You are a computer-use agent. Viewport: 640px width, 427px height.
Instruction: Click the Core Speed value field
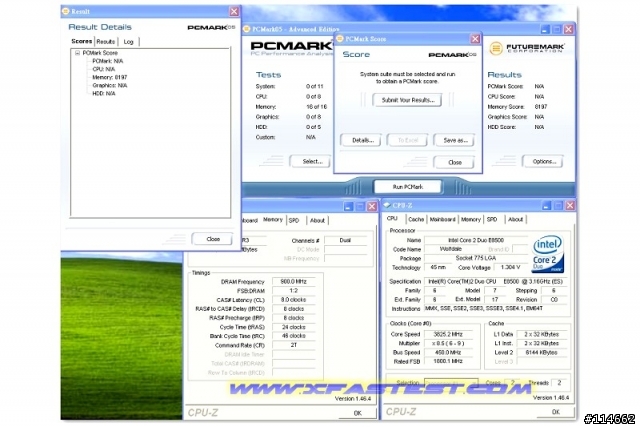tap(448, 334)
